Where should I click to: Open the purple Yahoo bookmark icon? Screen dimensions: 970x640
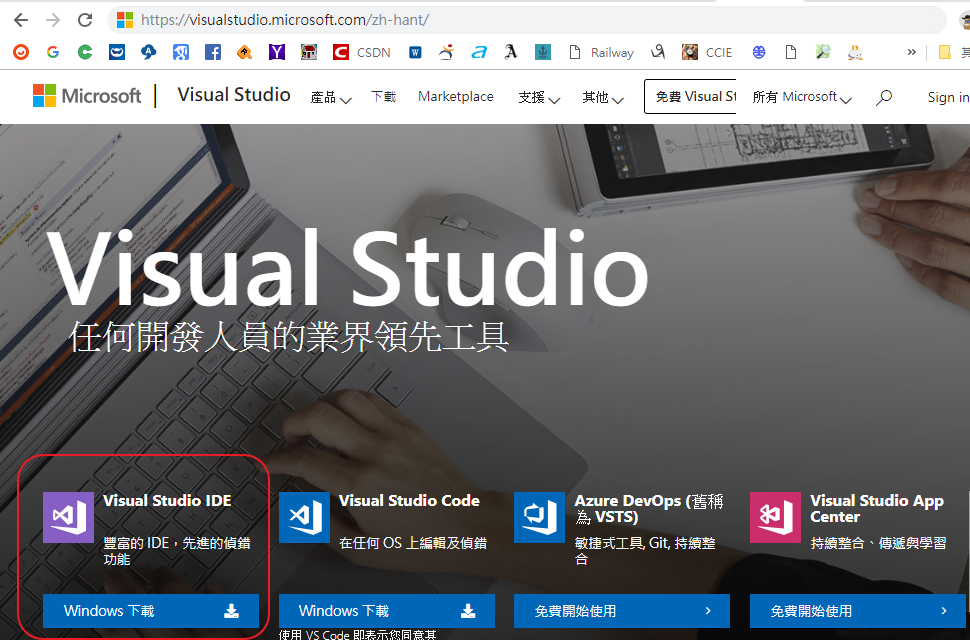coord(277,53)
